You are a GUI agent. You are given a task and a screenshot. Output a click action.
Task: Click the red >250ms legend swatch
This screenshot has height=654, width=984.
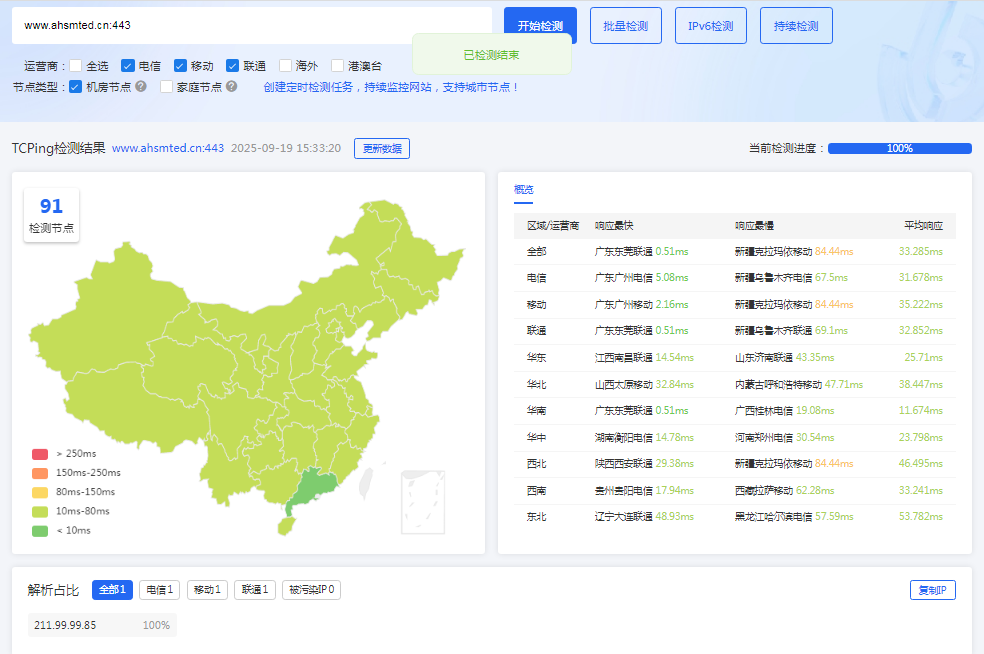point(40,454)
